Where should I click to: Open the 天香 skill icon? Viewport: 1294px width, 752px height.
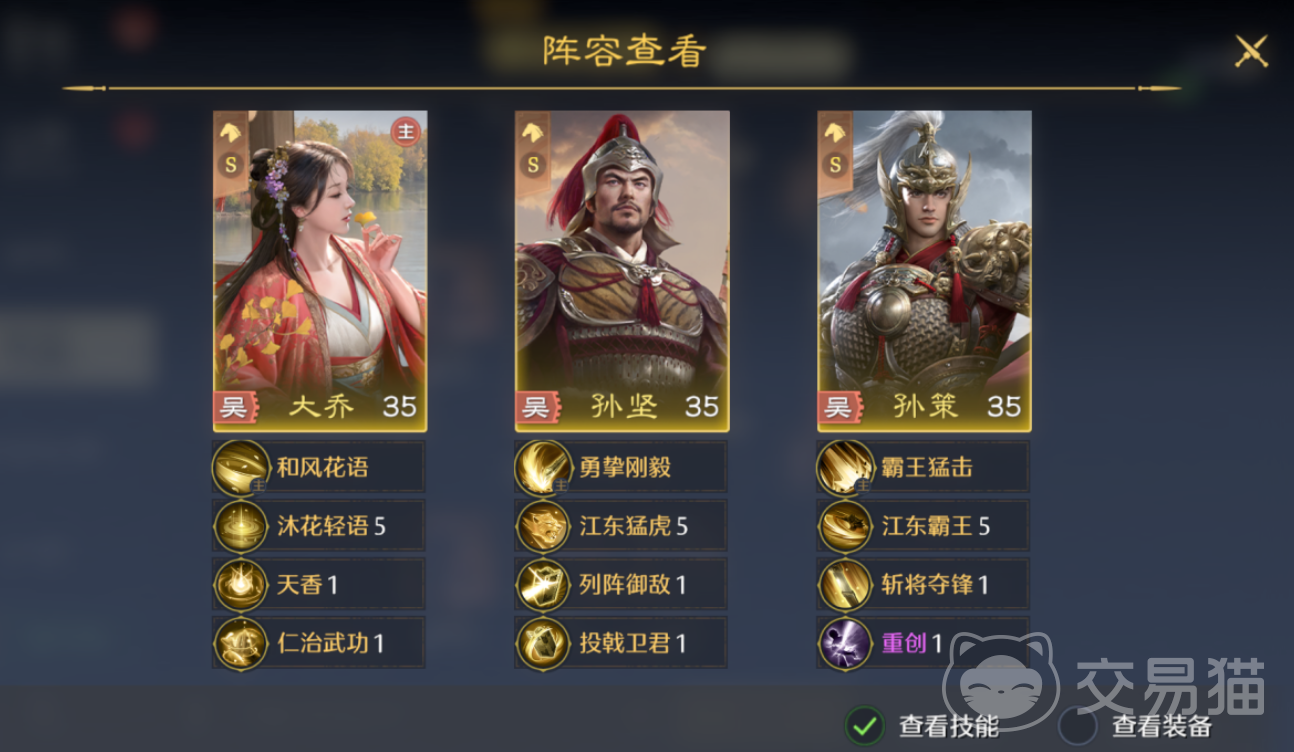(241, 585)
